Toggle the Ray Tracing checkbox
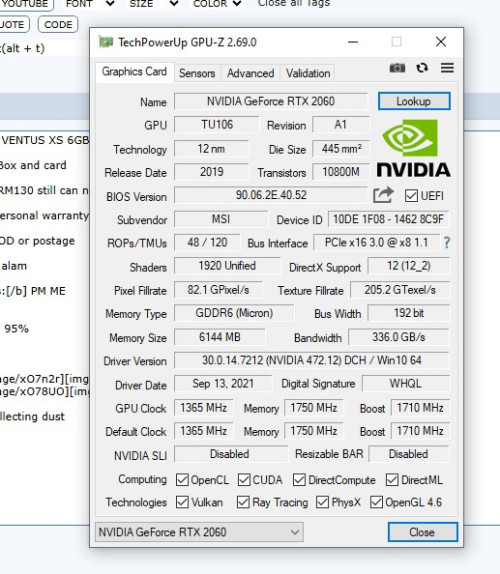500x574 pixels. click(x=243, y=502)
